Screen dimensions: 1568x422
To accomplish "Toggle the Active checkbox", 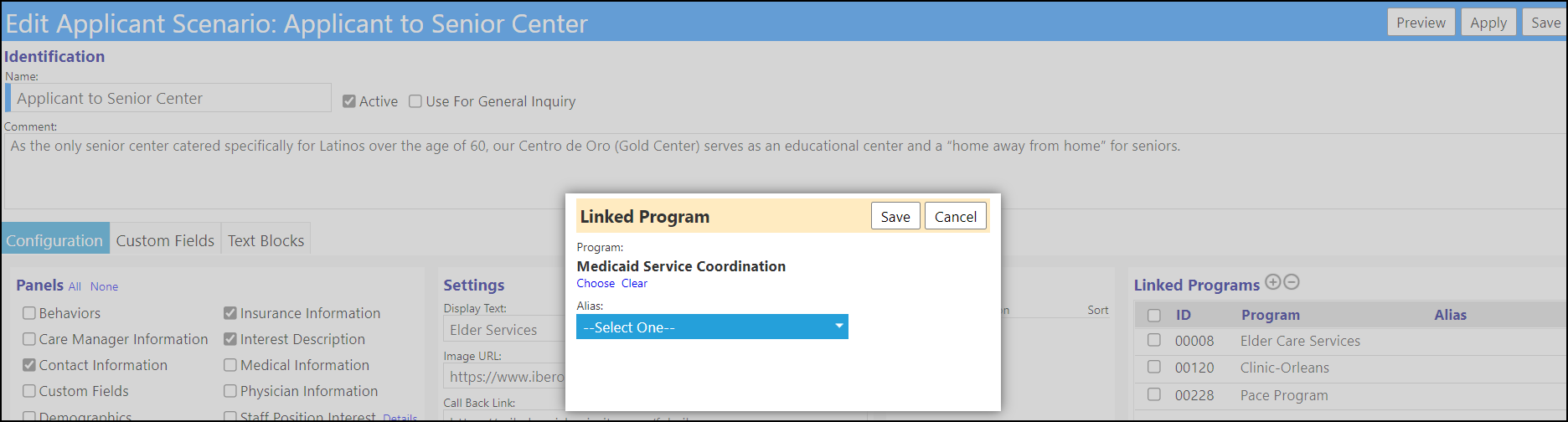I will (x=349, y=101).
